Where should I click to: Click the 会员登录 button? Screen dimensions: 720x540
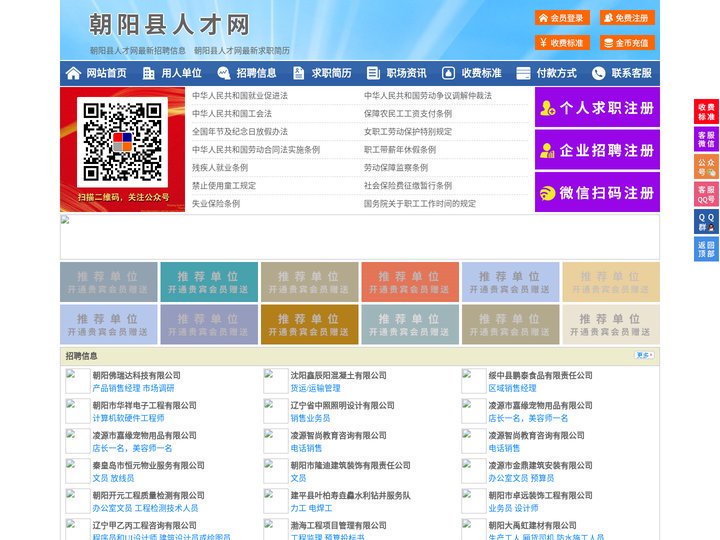[562, 18]
